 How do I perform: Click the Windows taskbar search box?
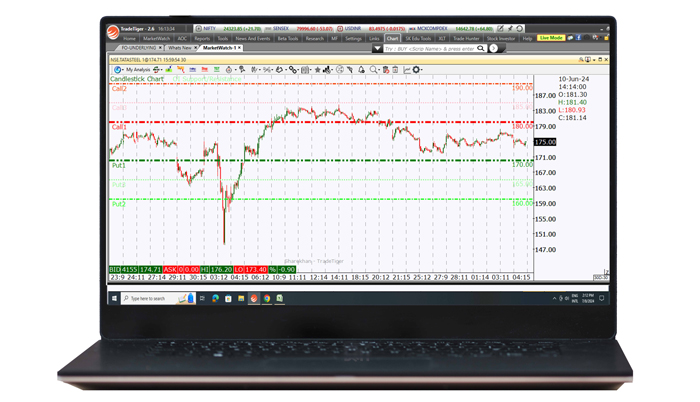(x=158, y=298)
